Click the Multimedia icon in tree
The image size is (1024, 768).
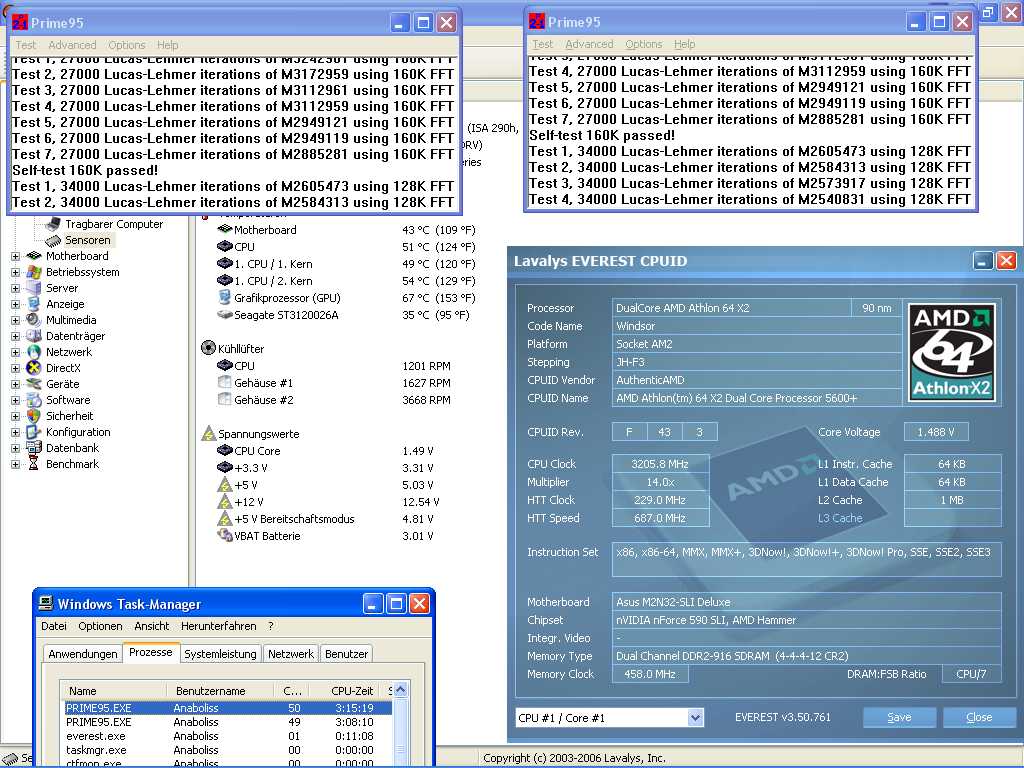click(x=33, y=320)
